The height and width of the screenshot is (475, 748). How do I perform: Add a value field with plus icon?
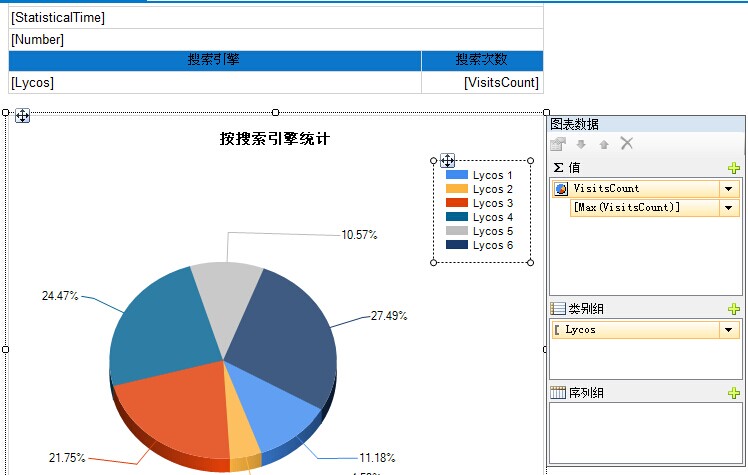click(x=734, y=168)
